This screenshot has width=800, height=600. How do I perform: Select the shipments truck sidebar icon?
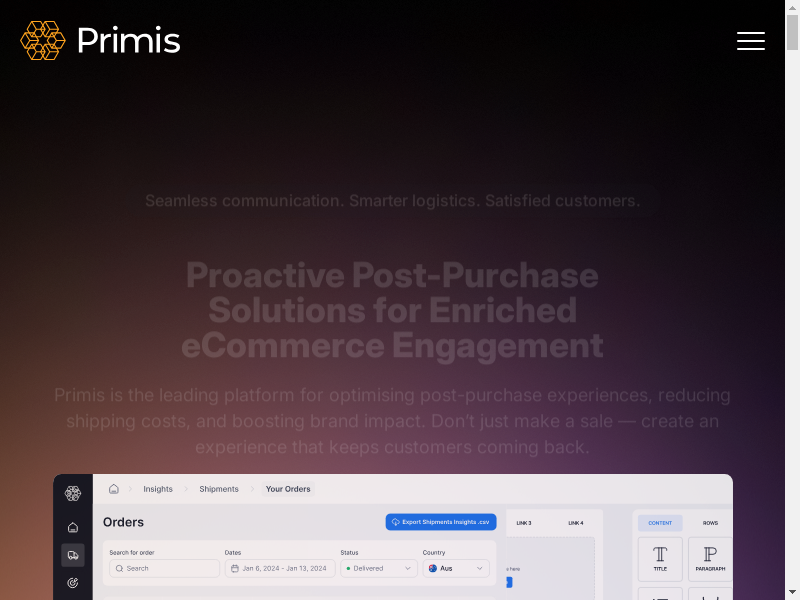pos(73,555)
